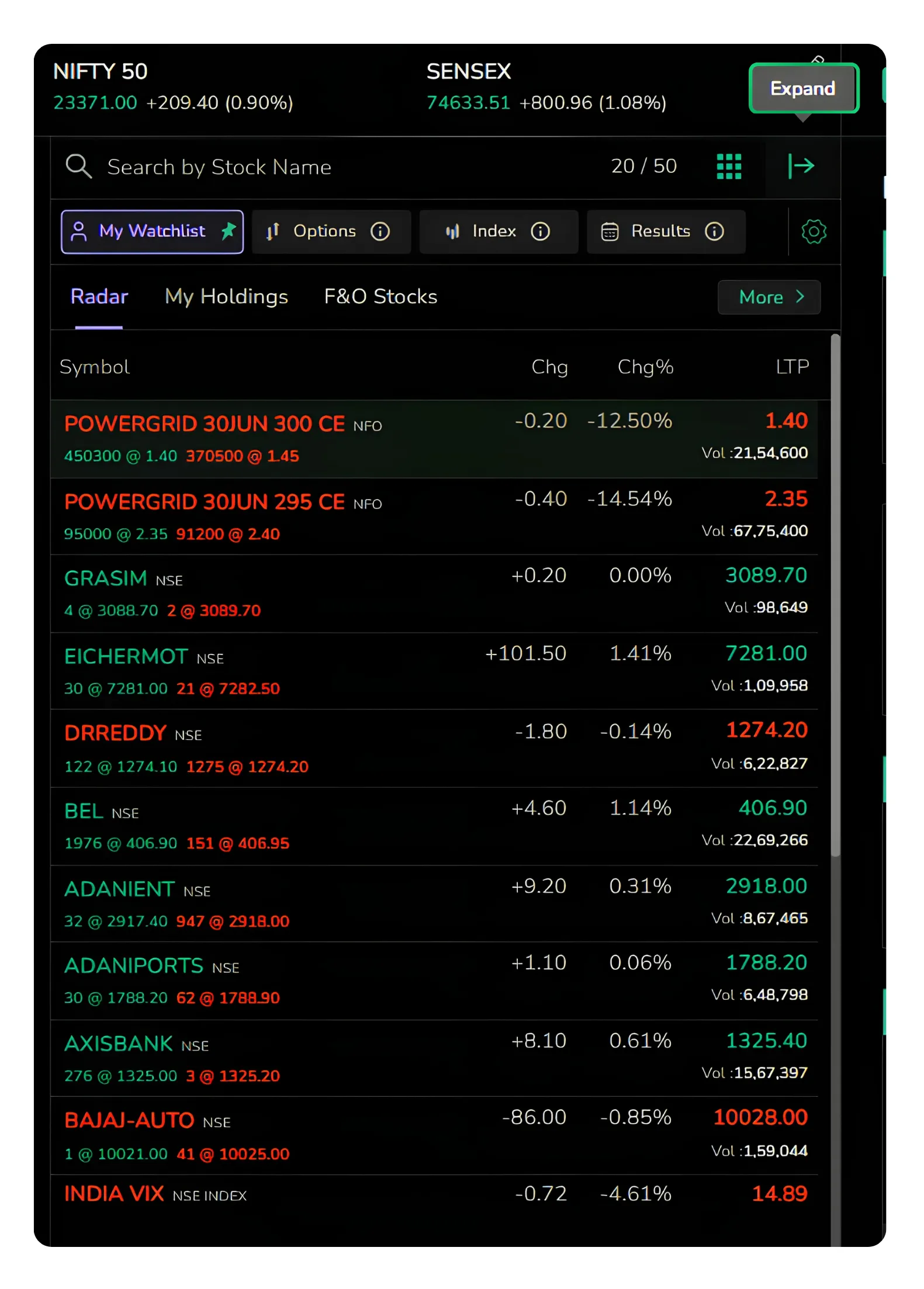This screenshot has width=924, height=1289.
Task: Select POWERGRID 30JUN 300 CE row
Action: tap(434, 439)
